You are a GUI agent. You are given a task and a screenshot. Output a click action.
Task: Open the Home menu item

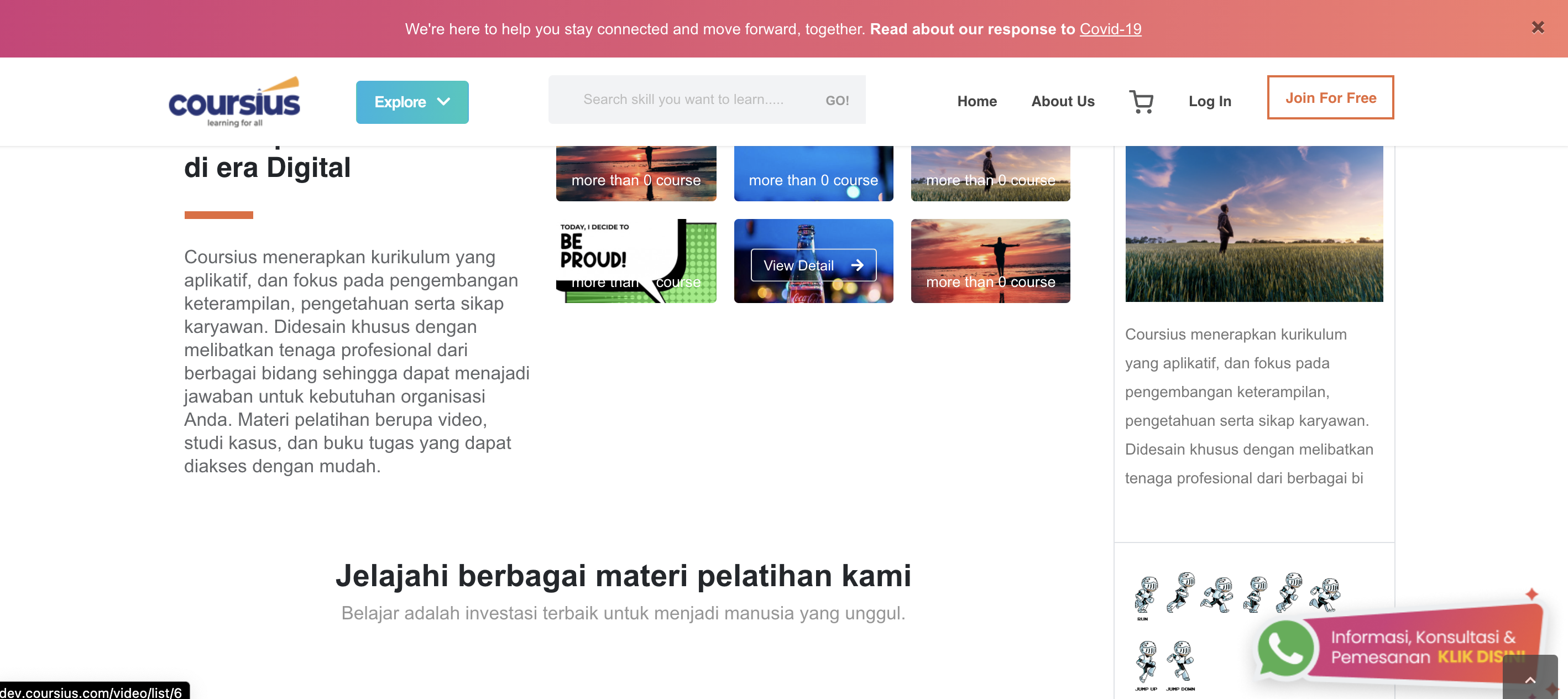pyautogui.click(x=976, y=101)
